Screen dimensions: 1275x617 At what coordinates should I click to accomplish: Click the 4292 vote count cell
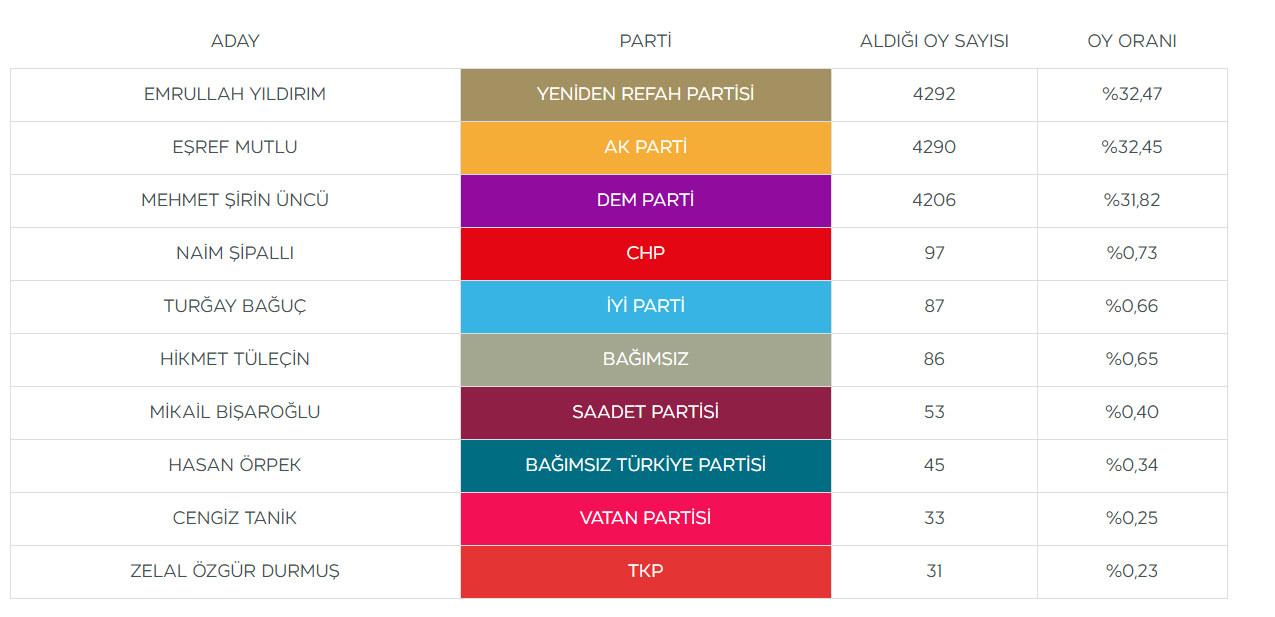coord(934,94)
